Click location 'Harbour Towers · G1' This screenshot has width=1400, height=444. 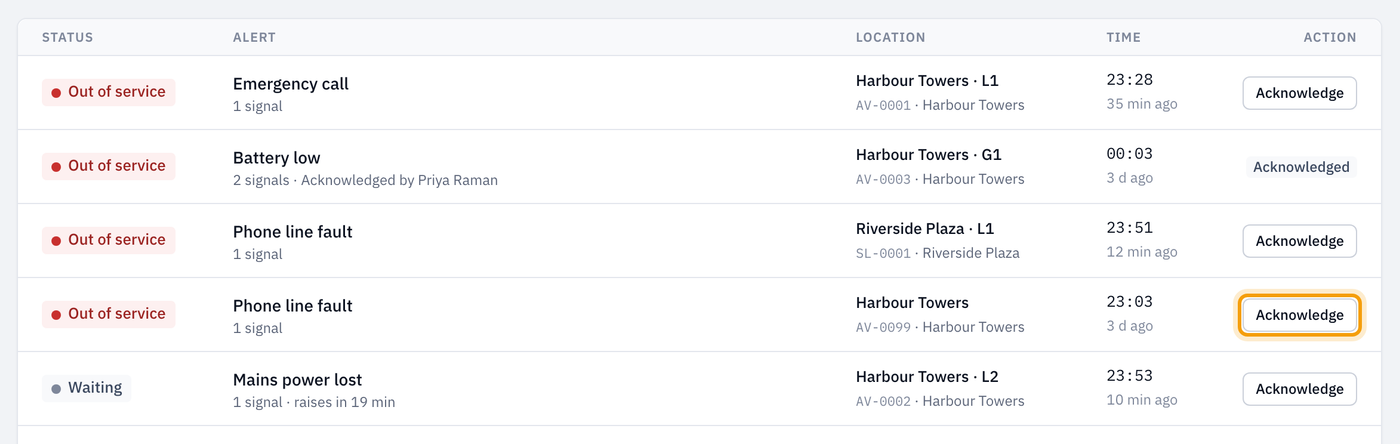click(x=929, y=154)
